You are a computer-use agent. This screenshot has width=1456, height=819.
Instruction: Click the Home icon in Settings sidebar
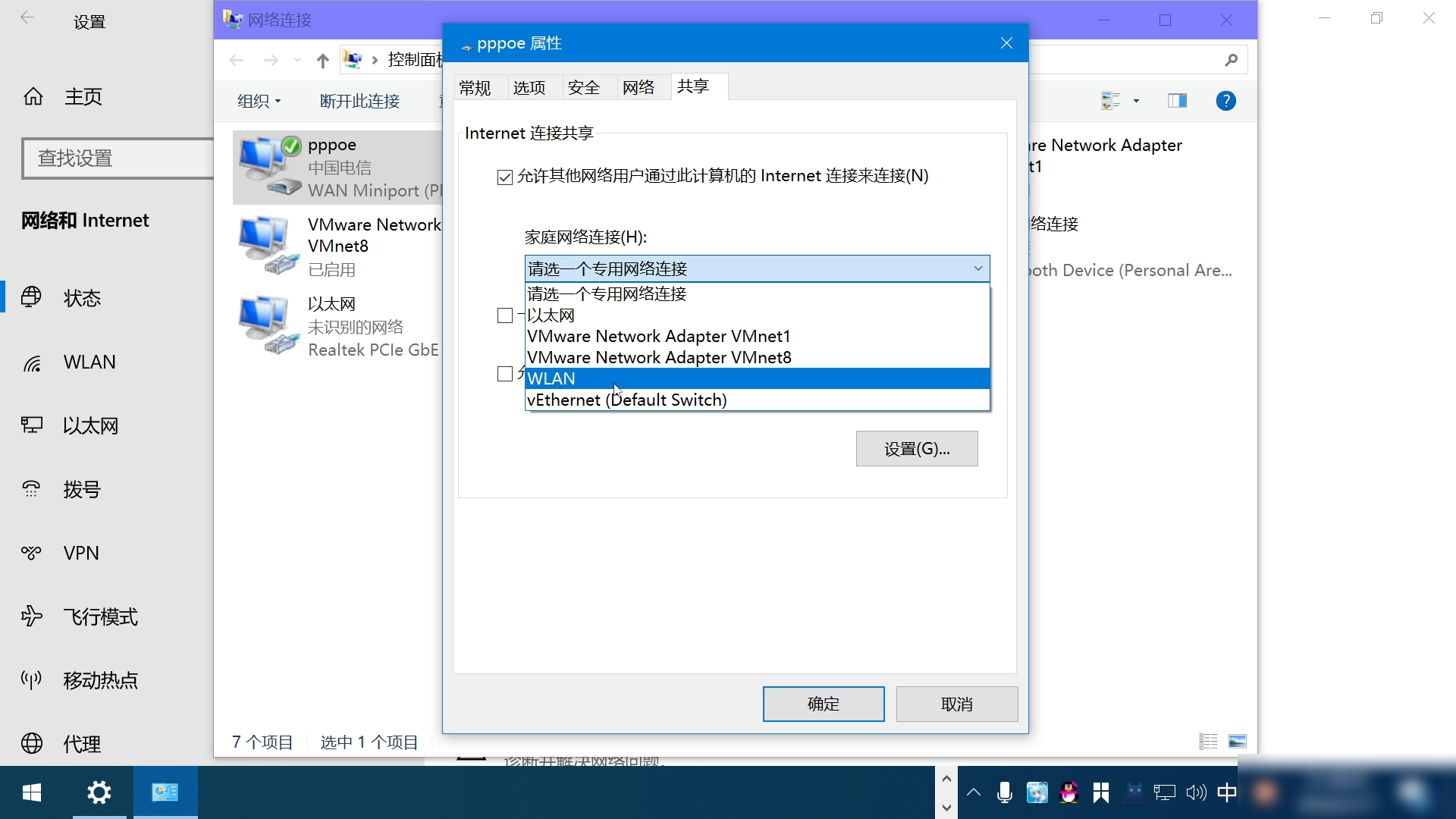click(33, 96)
